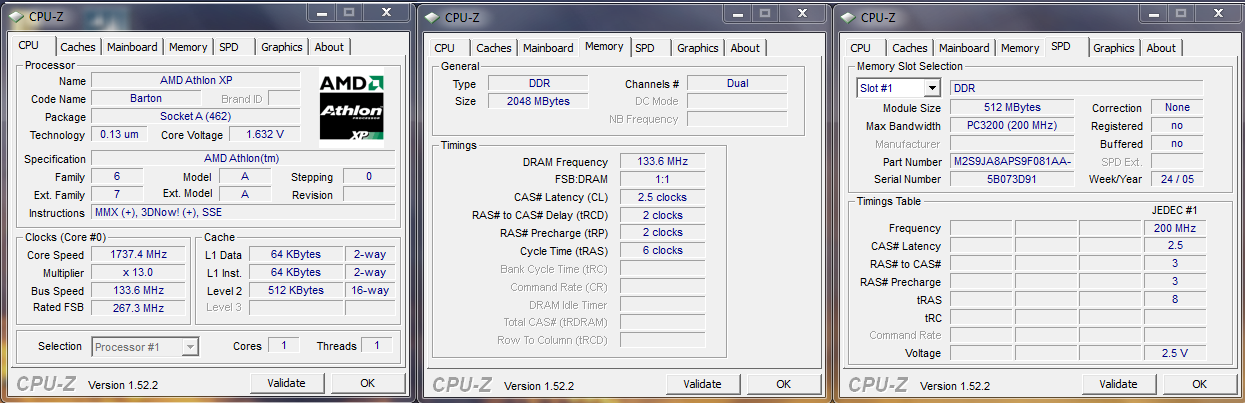Click the 'DDR' memory type field in SPD window

1076,88
